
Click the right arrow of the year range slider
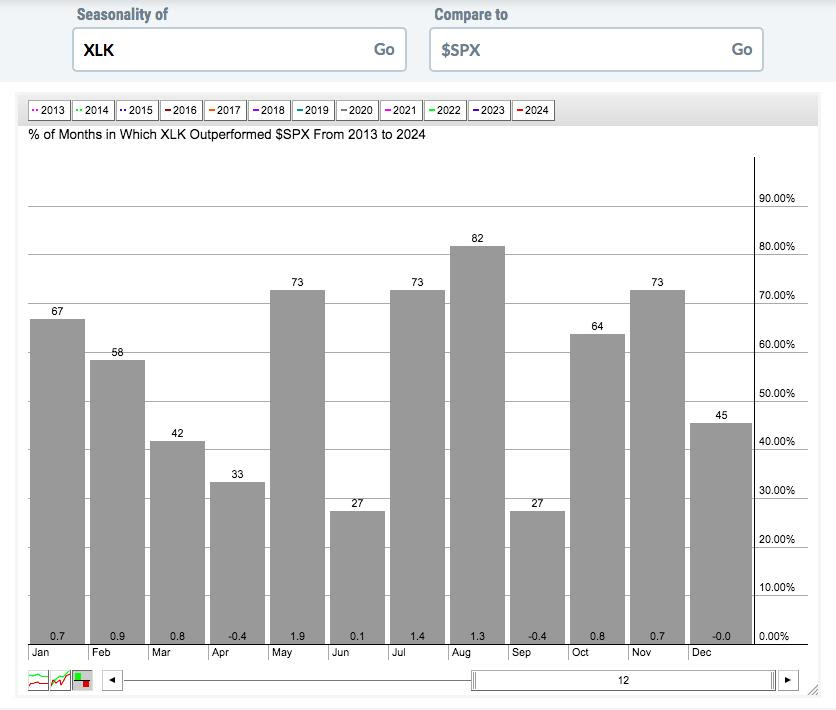click(787, 680)
